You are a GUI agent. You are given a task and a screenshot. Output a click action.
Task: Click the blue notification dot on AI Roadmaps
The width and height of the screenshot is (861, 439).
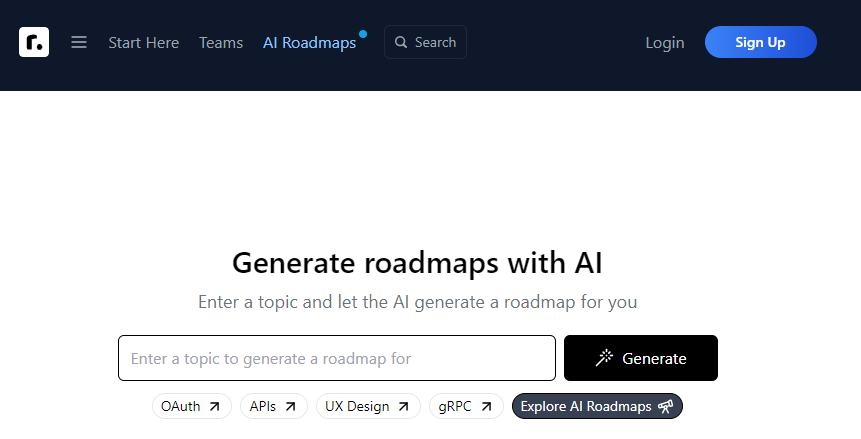click(363, 34)
